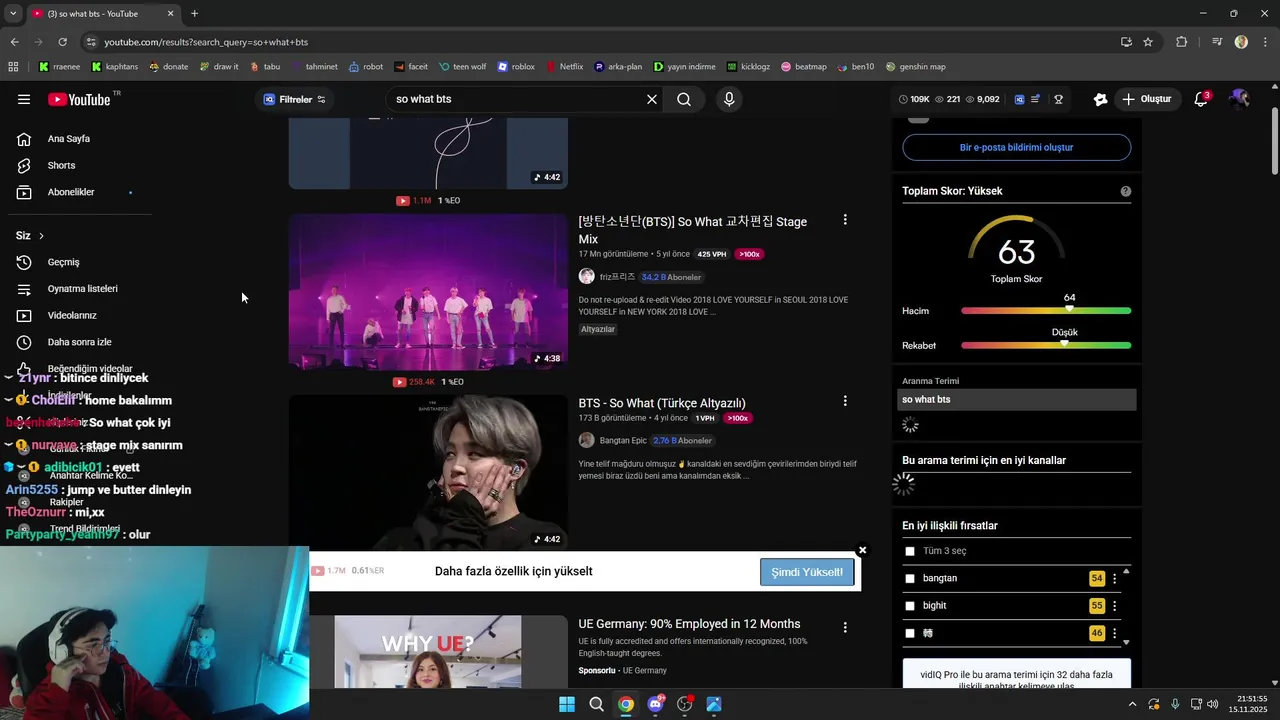This screenshot has width=1280, height=720.
Task: Open the Netflix bookmark
Action: click(x=565, y=67)
